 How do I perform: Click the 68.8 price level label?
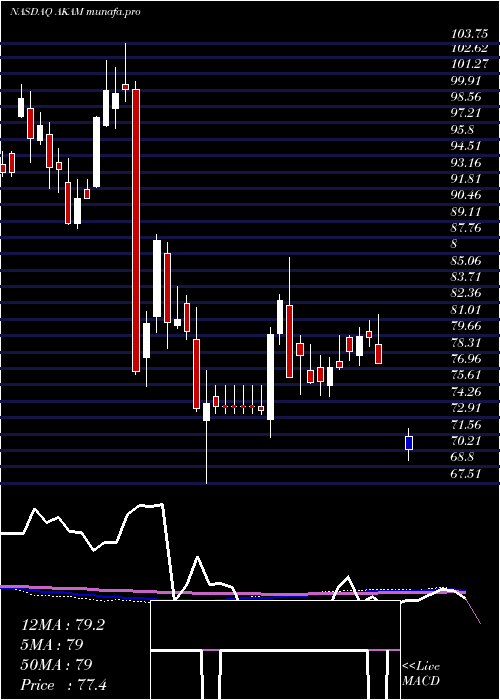click(462, 457)
